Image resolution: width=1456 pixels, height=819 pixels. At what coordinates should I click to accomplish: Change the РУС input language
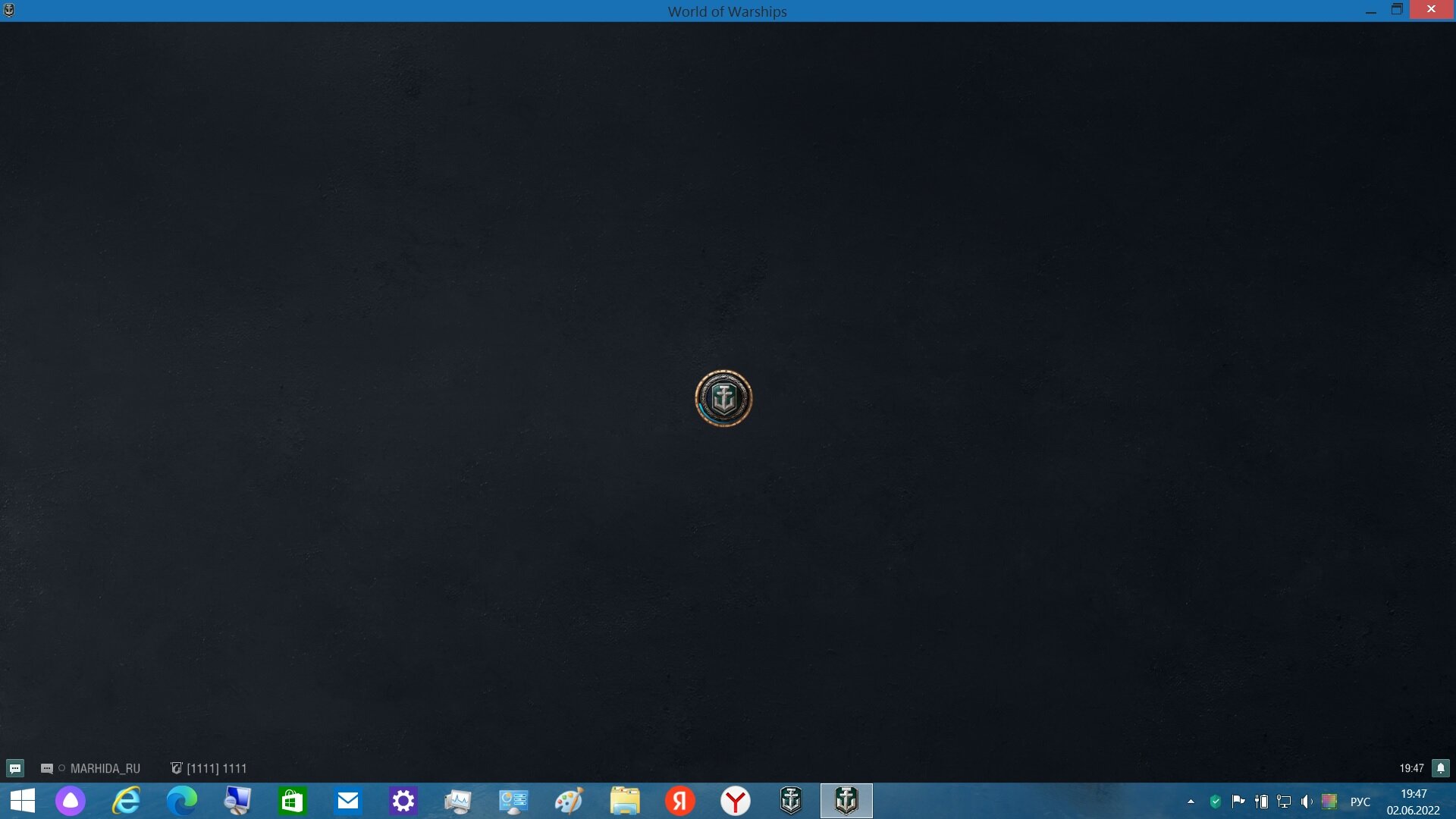[1360, 802]
